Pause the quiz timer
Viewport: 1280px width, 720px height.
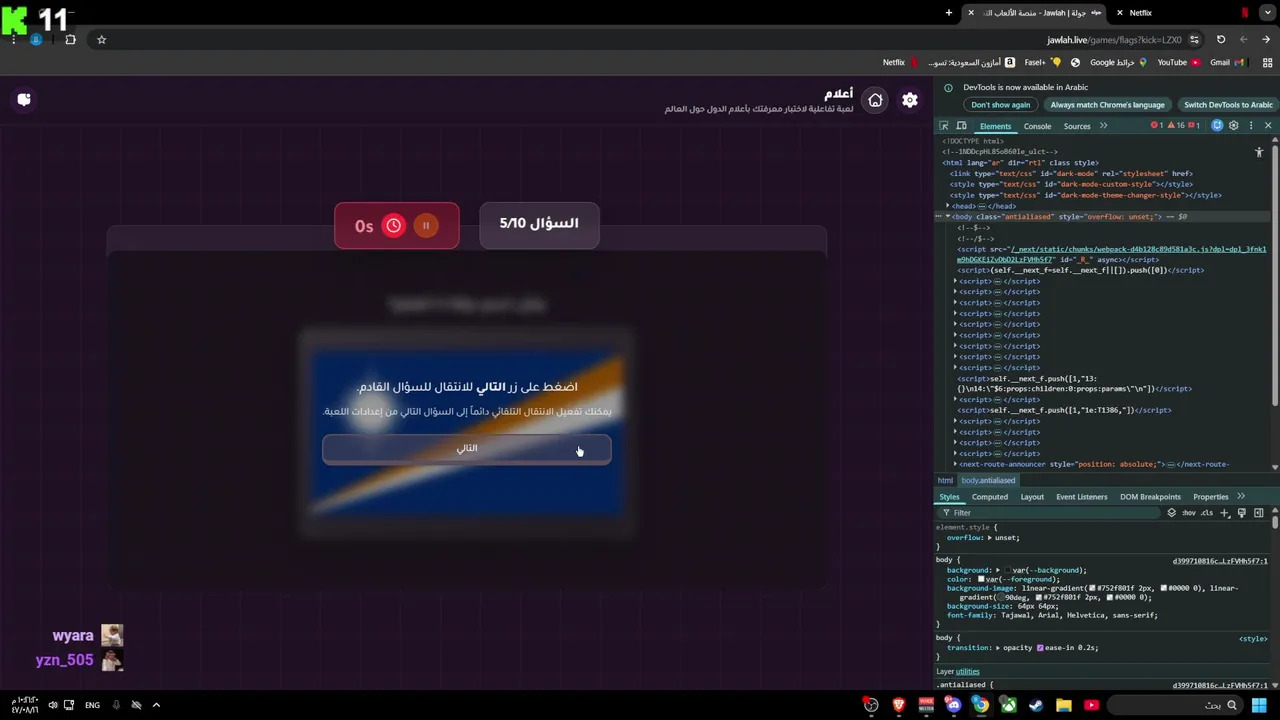[x=426, y=226]
